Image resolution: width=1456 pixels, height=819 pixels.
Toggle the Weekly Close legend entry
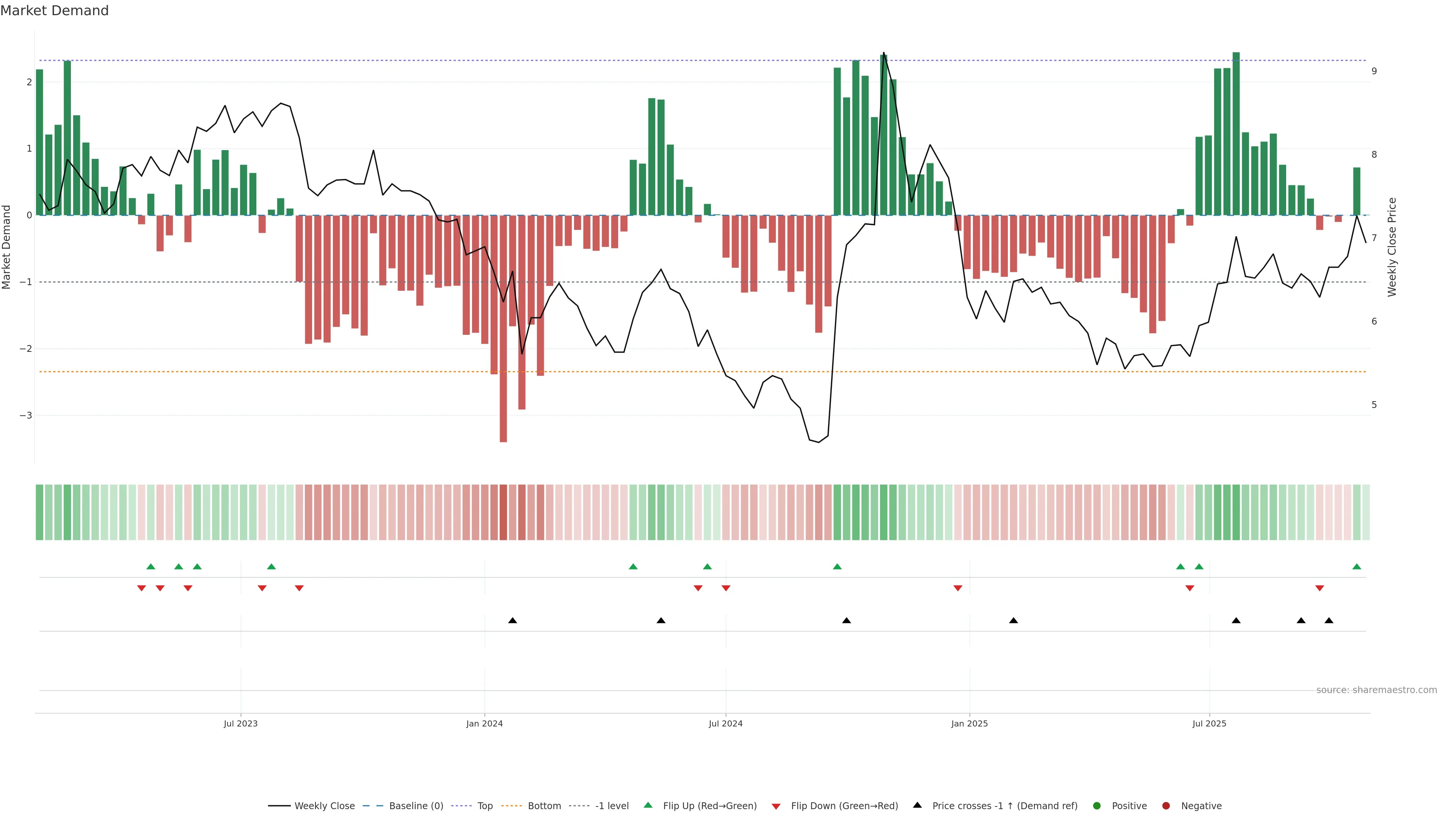325,805
